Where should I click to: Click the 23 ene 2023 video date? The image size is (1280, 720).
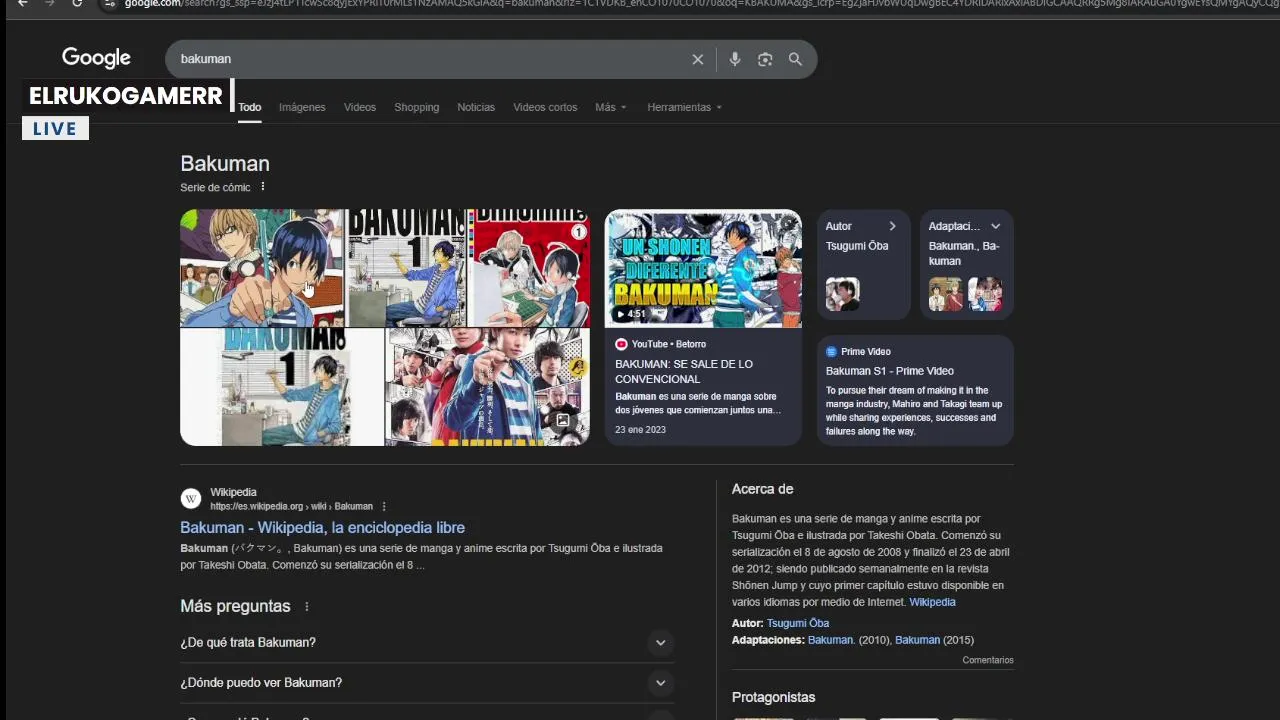(x=640, y=430)
